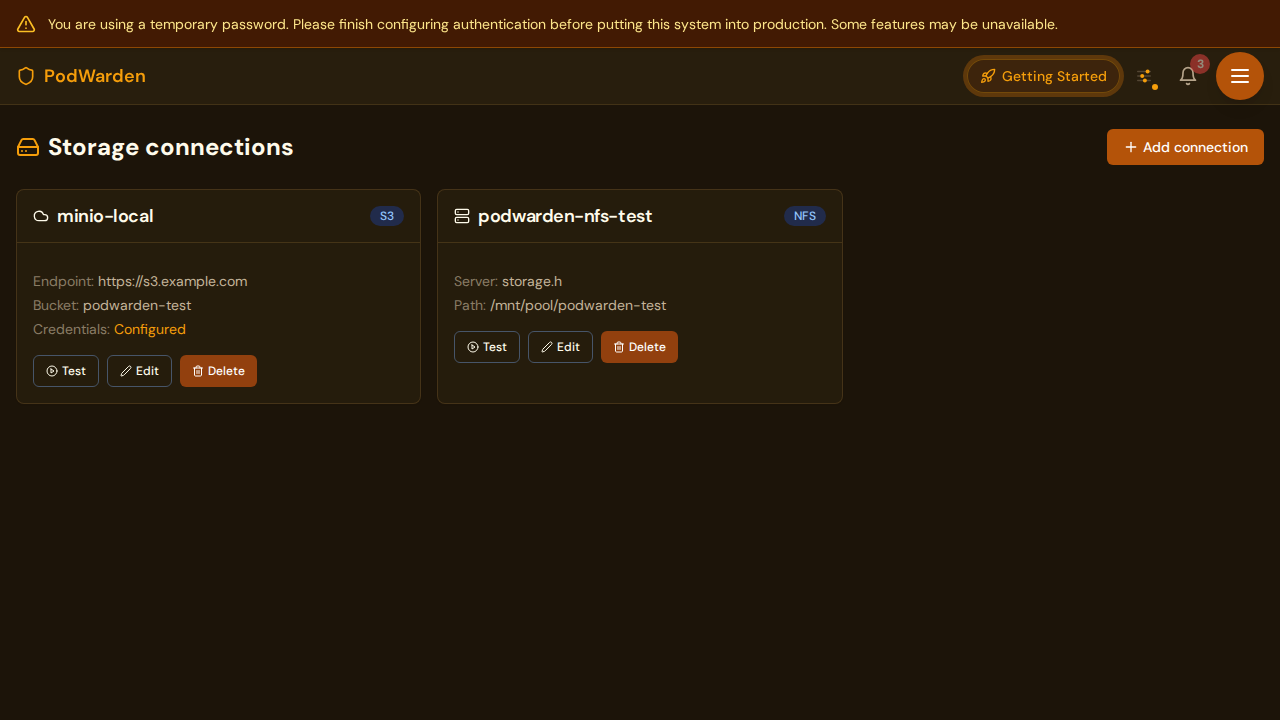
Task: Click the PodWarden brand name link
Action: pyautogui.click(x=95, y=76)
